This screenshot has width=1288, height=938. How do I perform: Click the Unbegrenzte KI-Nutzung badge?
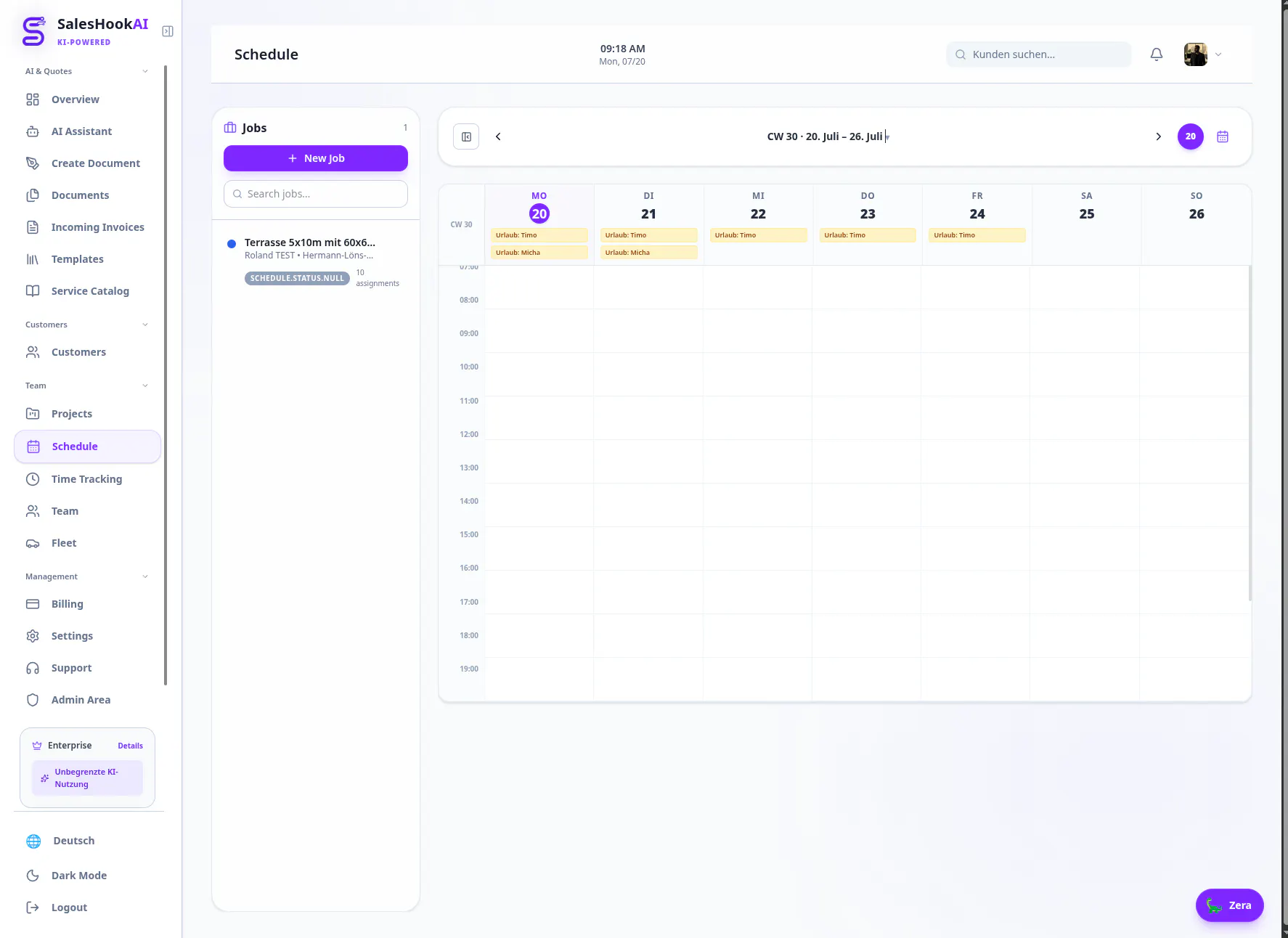click(87, 778)
